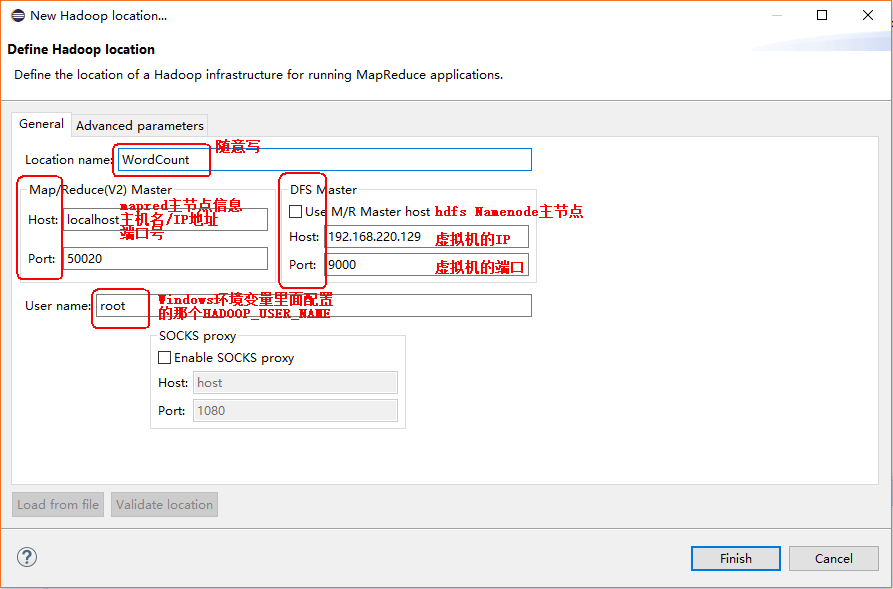
Task: Select the DFS Master Port field showing 9000
Action: click(427, 265)
